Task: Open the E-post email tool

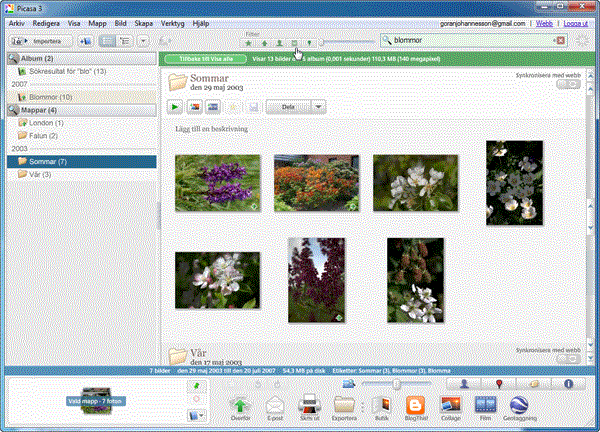Action: pos(275,405)
